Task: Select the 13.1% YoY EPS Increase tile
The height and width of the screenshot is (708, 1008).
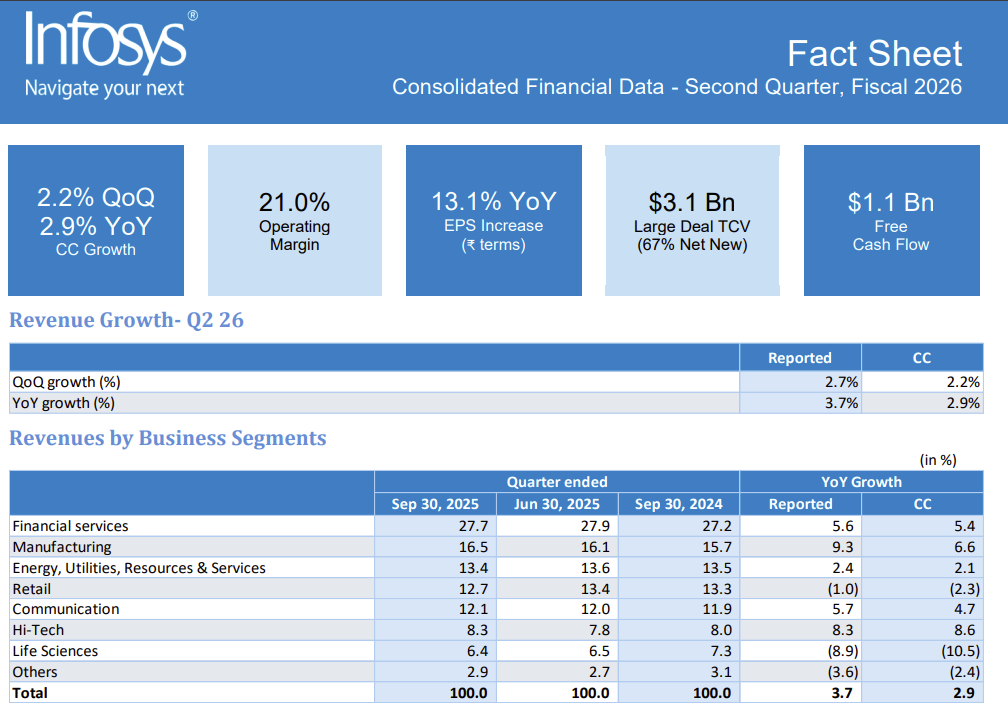Action: [493, 220]
